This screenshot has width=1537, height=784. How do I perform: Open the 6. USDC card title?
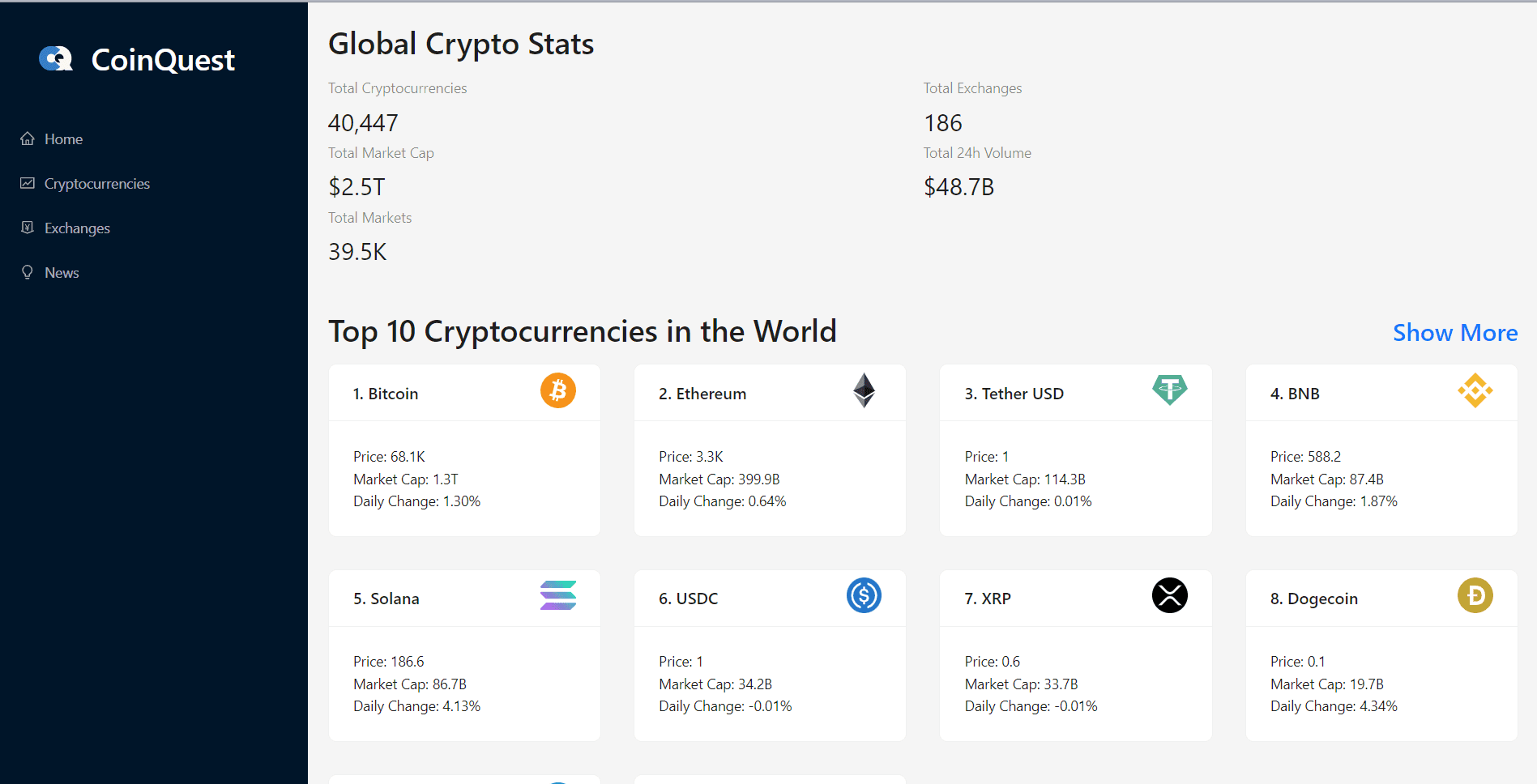coord(689,599)
